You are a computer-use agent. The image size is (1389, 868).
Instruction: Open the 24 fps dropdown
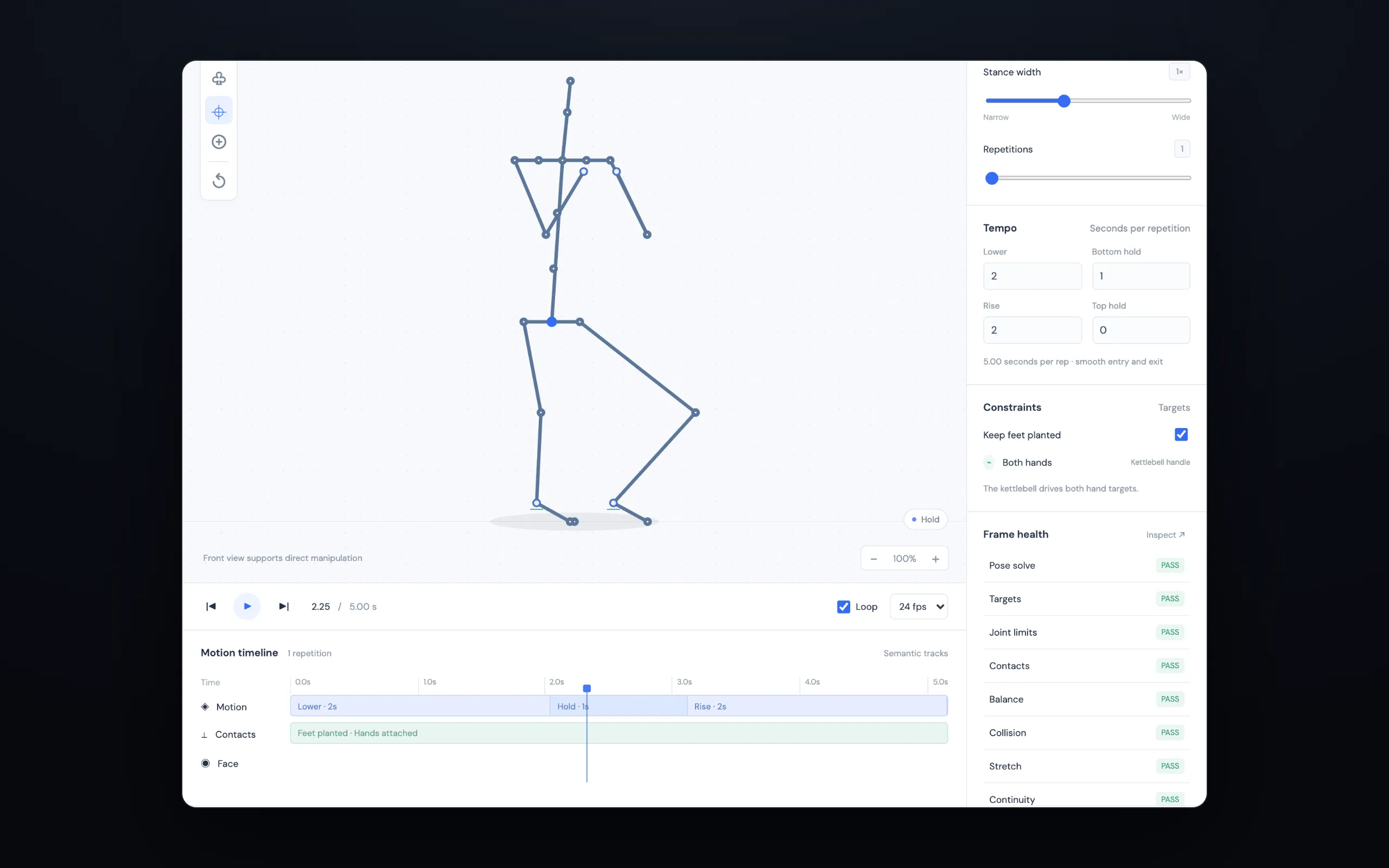tap(919, 606)
